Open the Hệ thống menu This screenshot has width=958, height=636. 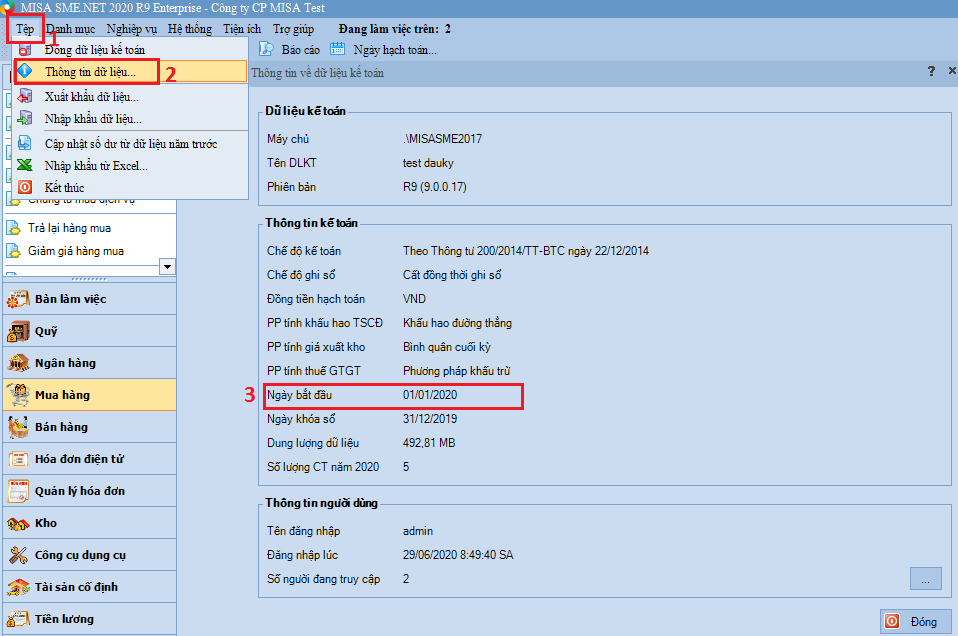pyautogui.click(x=189, y=29)
